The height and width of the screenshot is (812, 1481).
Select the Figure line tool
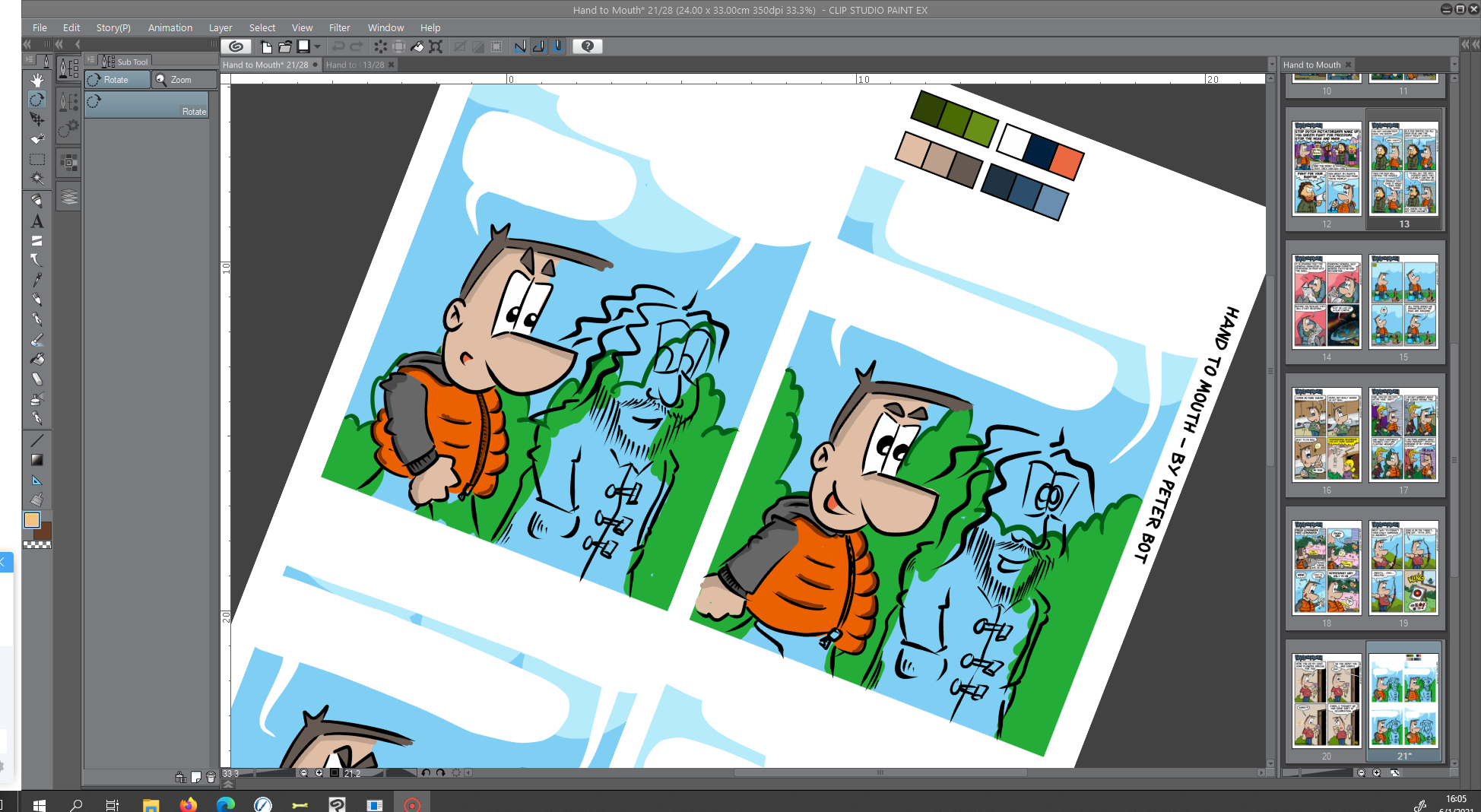click(x=36, y=440)
